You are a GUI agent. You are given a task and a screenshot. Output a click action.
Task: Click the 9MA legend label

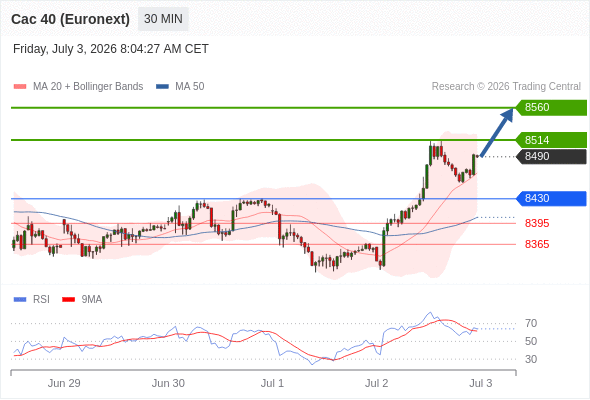click(92, 300)
